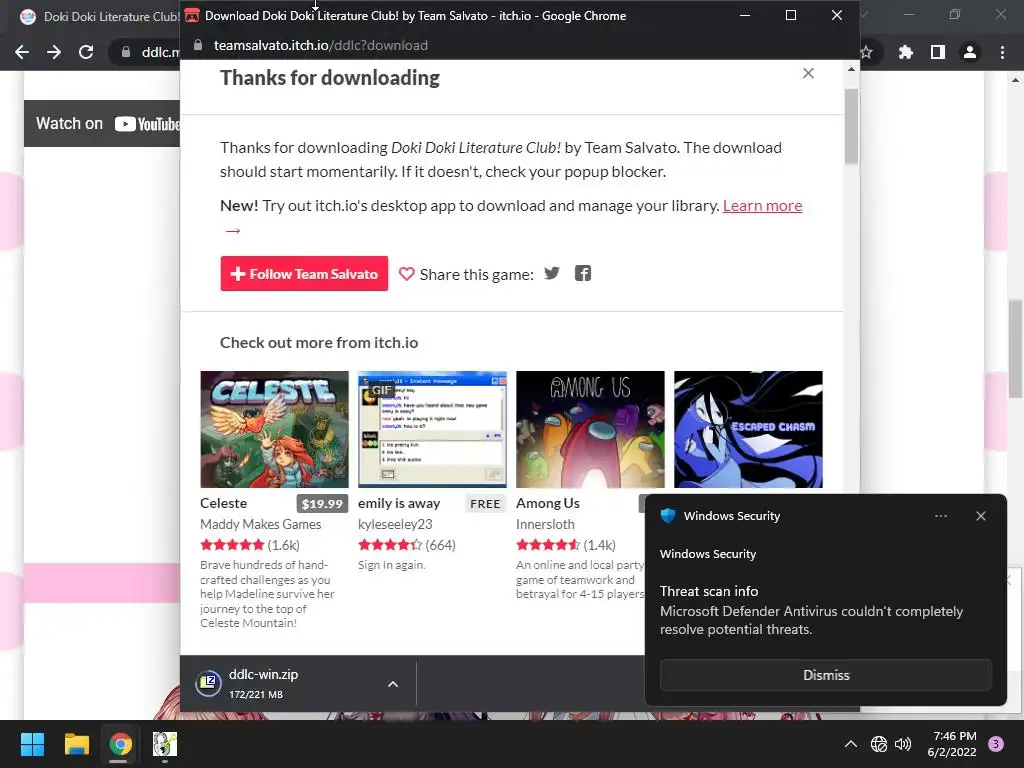Open Windows Security notification options menu
Screen dimensions: 1024x768
[940, 516]
